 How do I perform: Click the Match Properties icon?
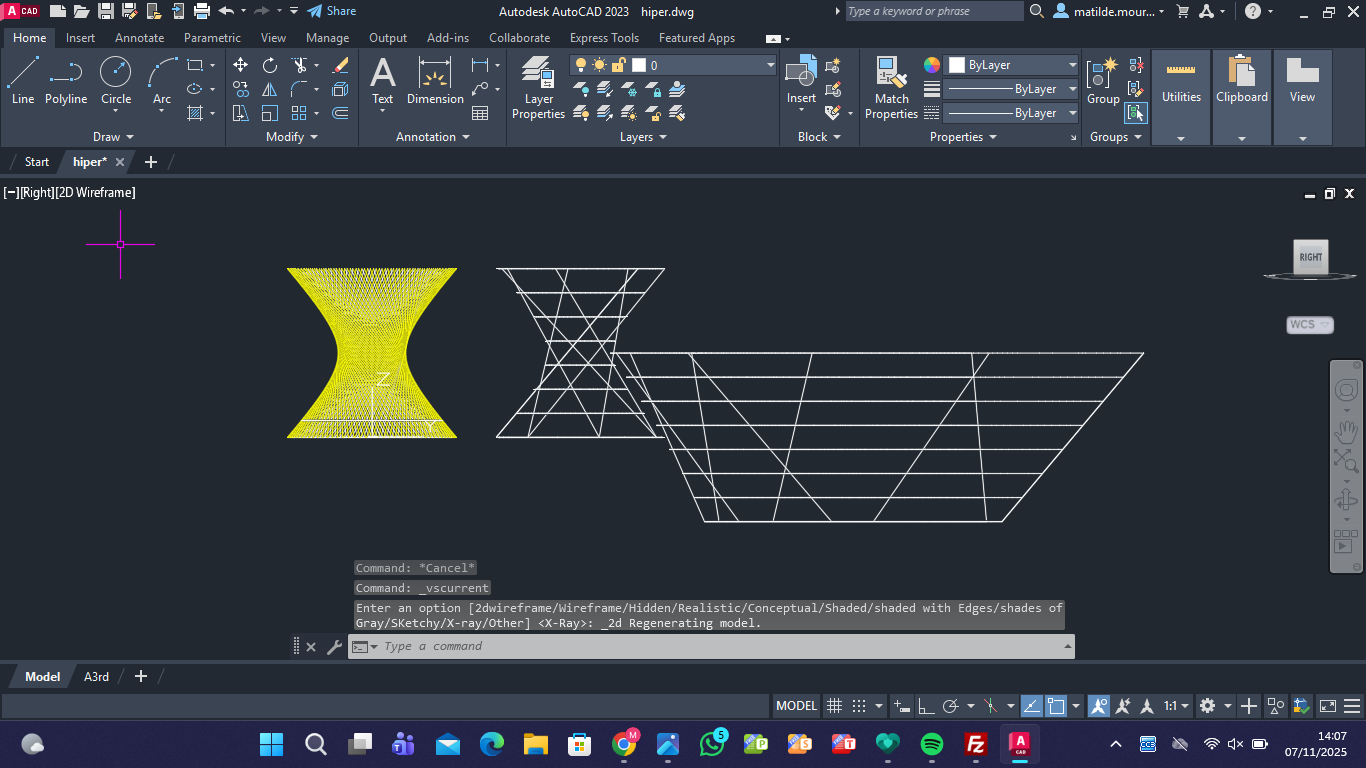(x=891, y=87)
